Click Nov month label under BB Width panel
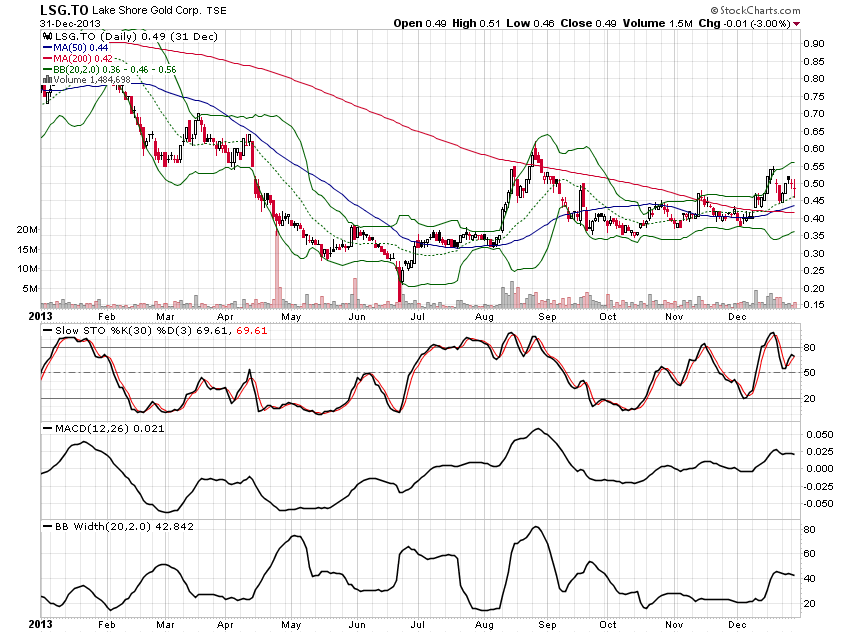This screenshot has width=850, height=633. (674, 625)
